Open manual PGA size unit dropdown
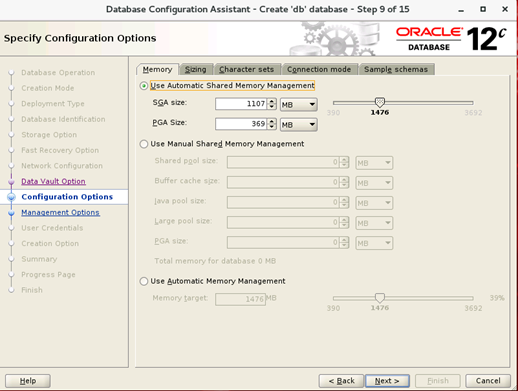The image size is (518, 391). pyautogui.click(x=374, y=243)
